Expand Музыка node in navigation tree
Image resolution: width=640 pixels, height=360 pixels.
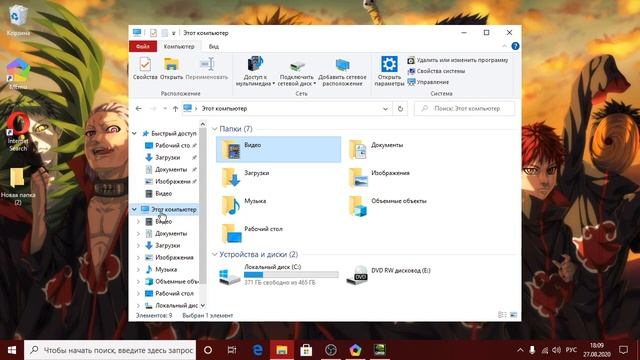click(138, 270)
